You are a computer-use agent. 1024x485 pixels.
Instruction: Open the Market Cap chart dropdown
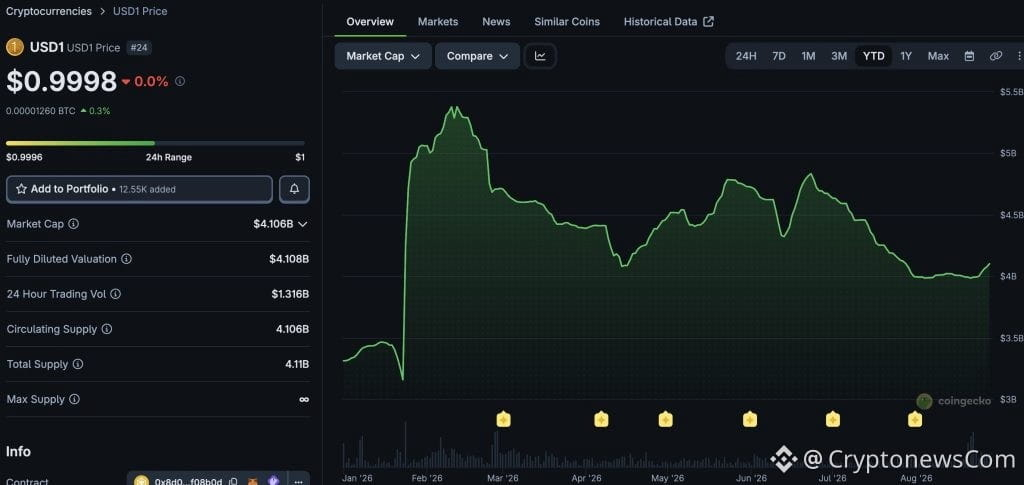383,56
